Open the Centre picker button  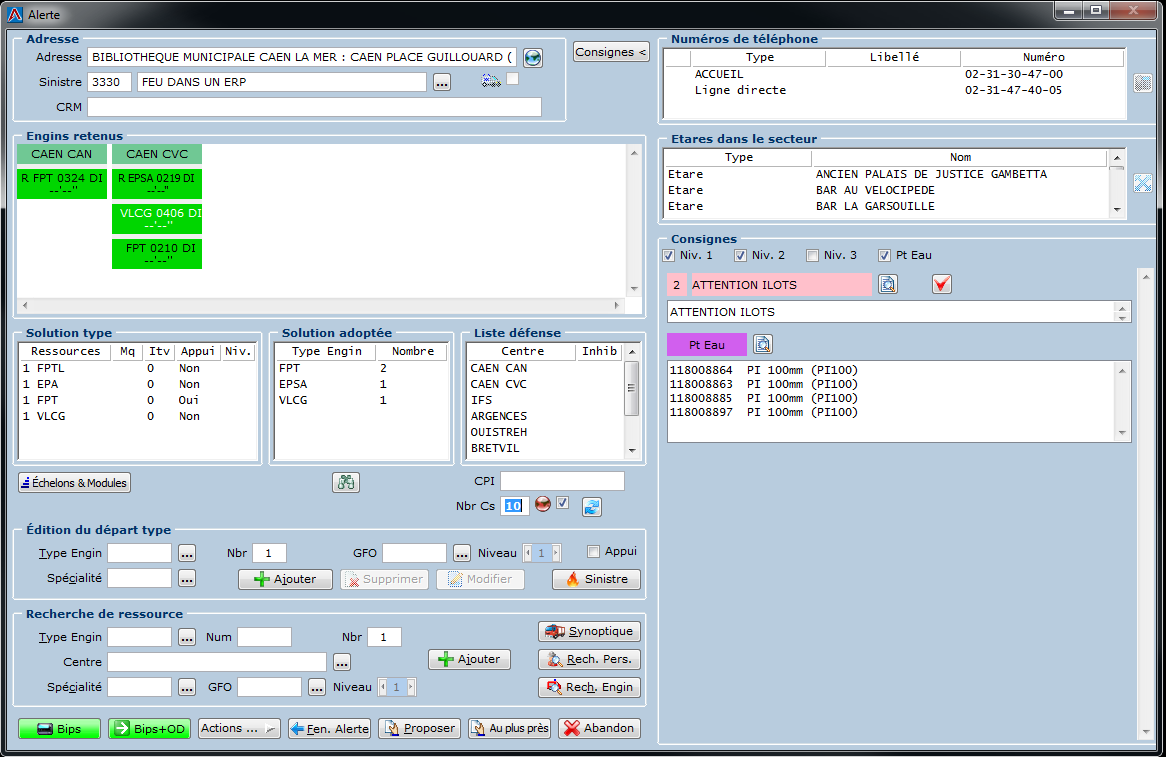[341, 662]
